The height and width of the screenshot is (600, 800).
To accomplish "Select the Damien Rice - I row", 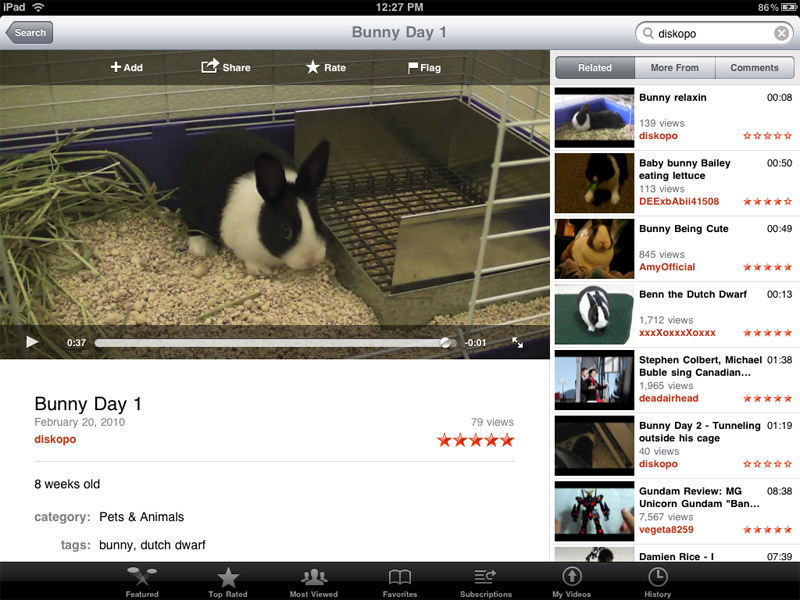I will [x=674, y=555].
